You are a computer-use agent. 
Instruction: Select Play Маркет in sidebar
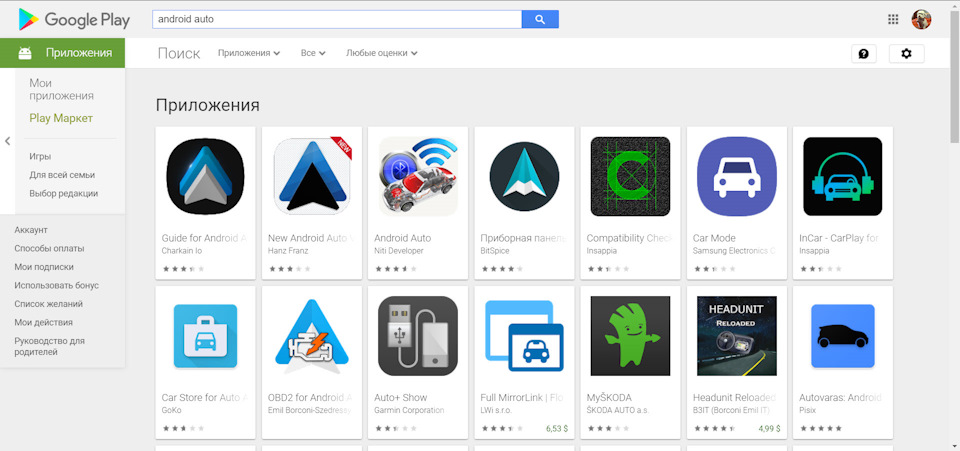[61, 118]
